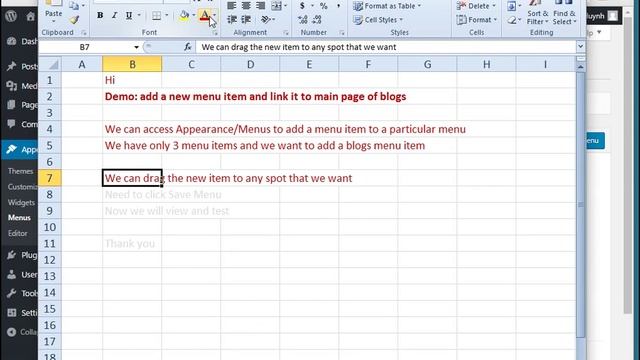Select row 2 header

[50, 96]
